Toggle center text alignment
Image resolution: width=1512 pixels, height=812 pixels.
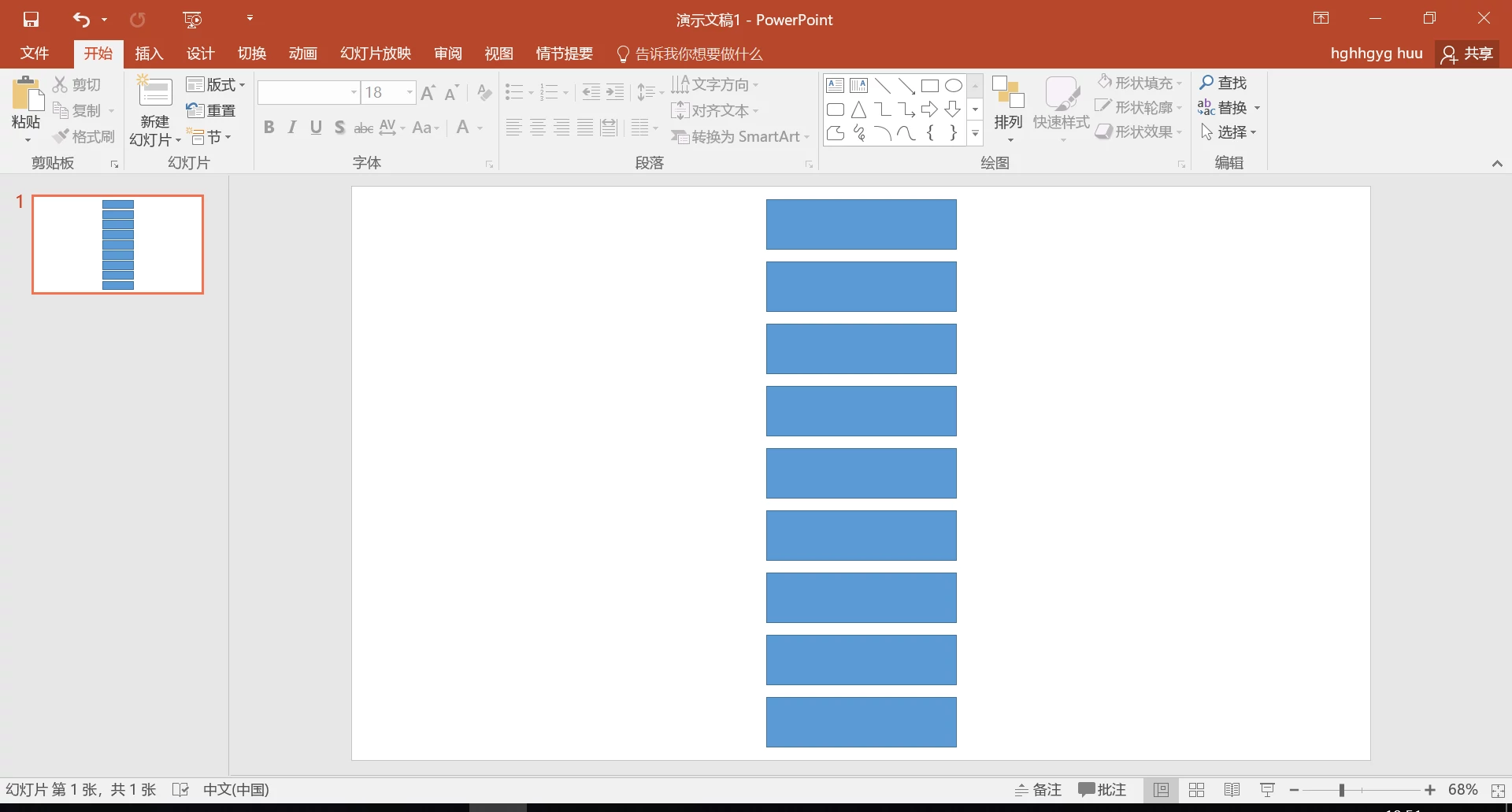(x=537, y=128)
